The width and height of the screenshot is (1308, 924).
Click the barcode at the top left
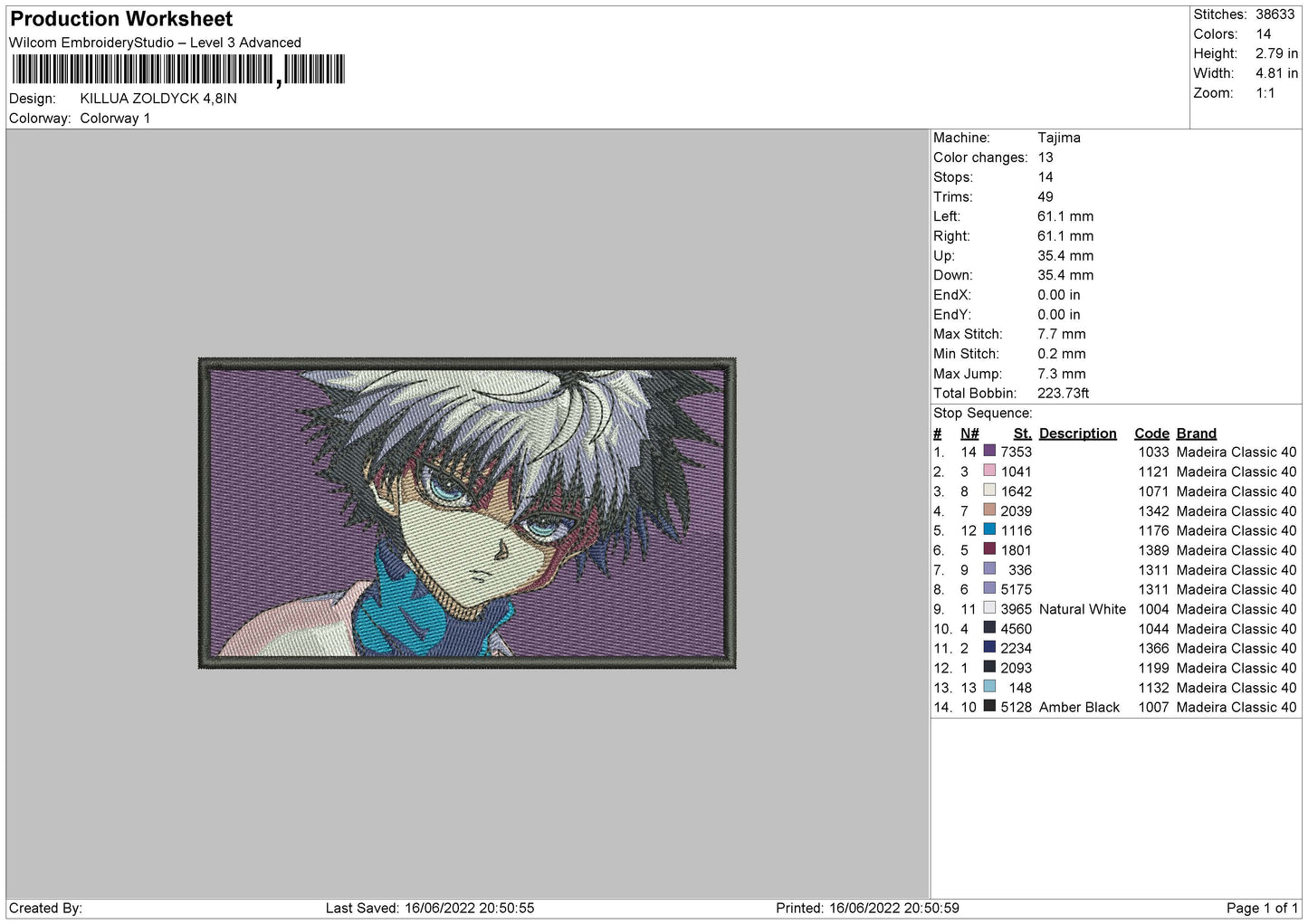click(x=177, y=69)
